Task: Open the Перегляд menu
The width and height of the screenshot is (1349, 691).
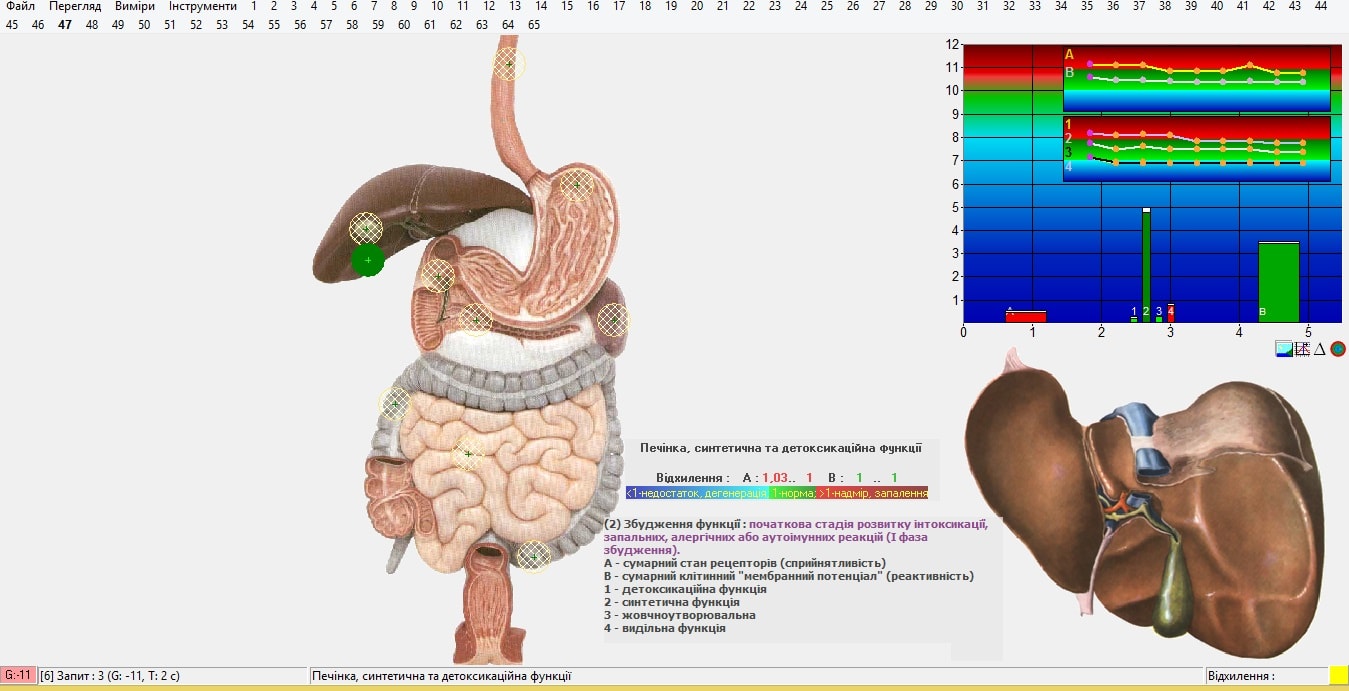Action: coord(75,6)
